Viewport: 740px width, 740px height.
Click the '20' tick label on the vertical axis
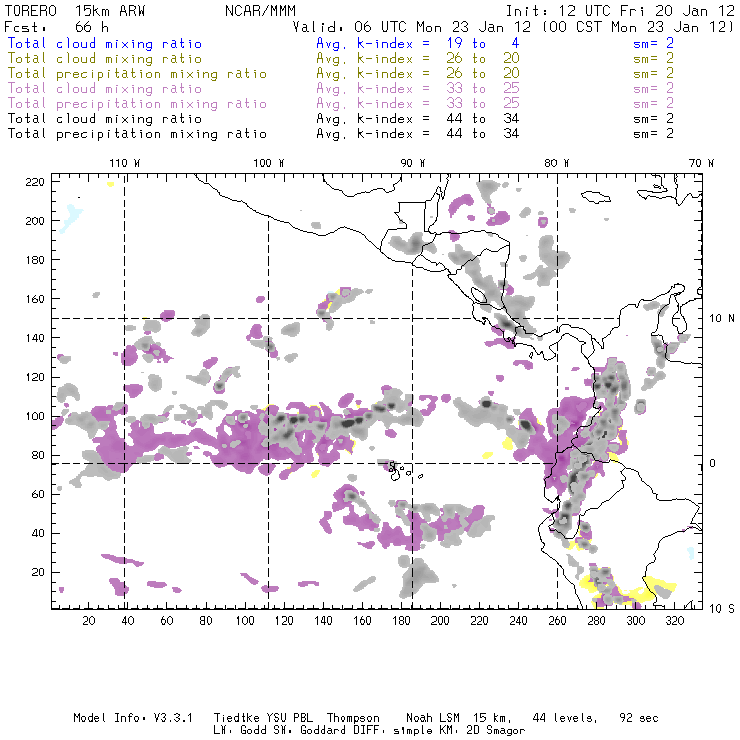(38, 572)
